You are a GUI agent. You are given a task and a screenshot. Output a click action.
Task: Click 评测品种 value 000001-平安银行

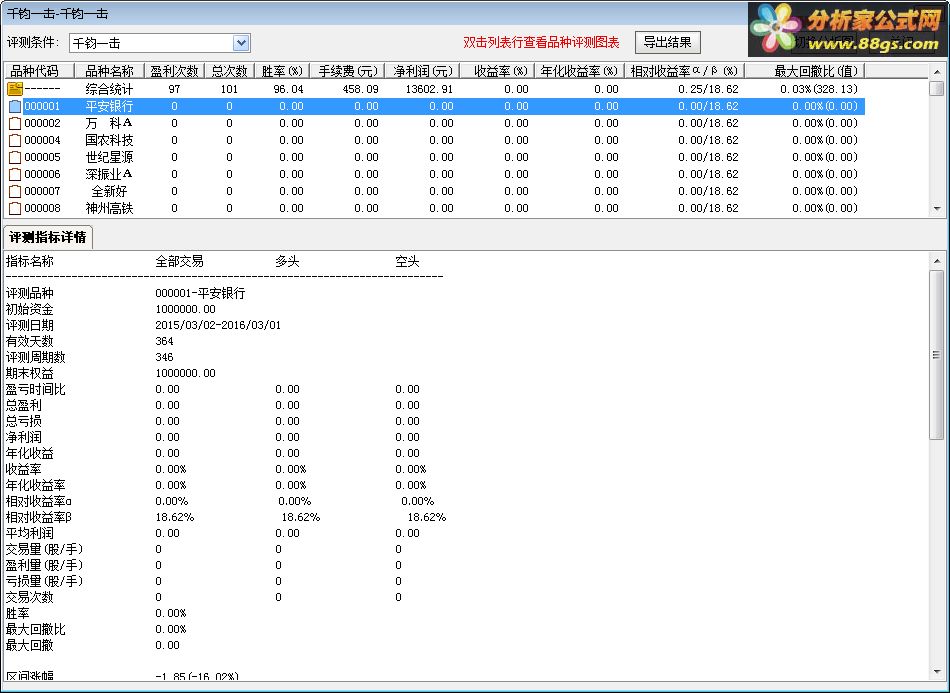pos(201,293)
